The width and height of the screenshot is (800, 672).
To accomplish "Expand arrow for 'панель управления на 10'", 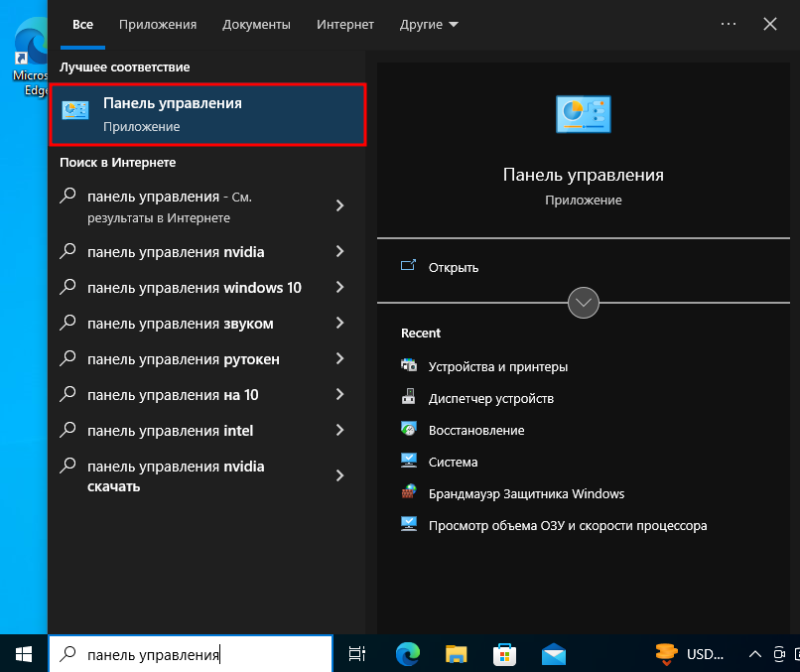I will pos(340,394).
